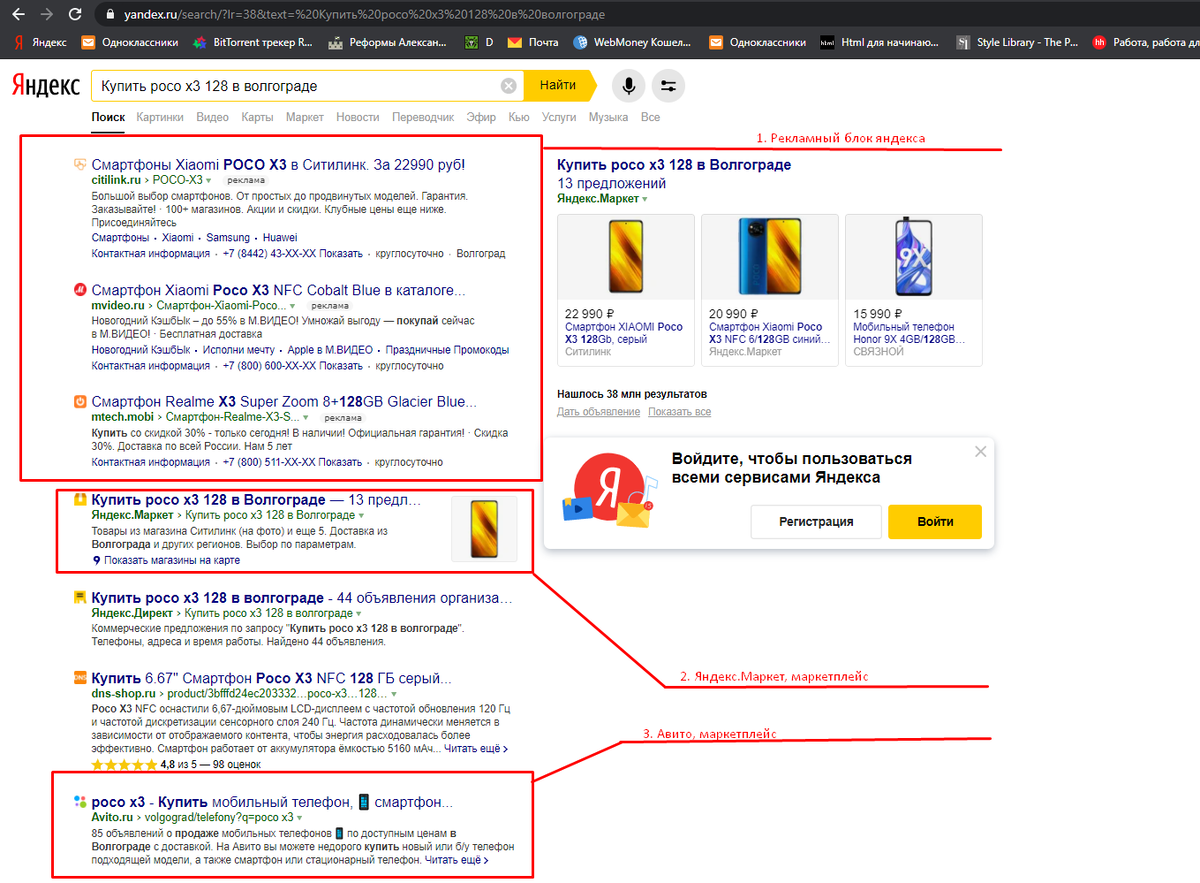Screen dimensions: 1200x883
Task: Click the DNS-shop star rating row
Action: click(176, 764)
